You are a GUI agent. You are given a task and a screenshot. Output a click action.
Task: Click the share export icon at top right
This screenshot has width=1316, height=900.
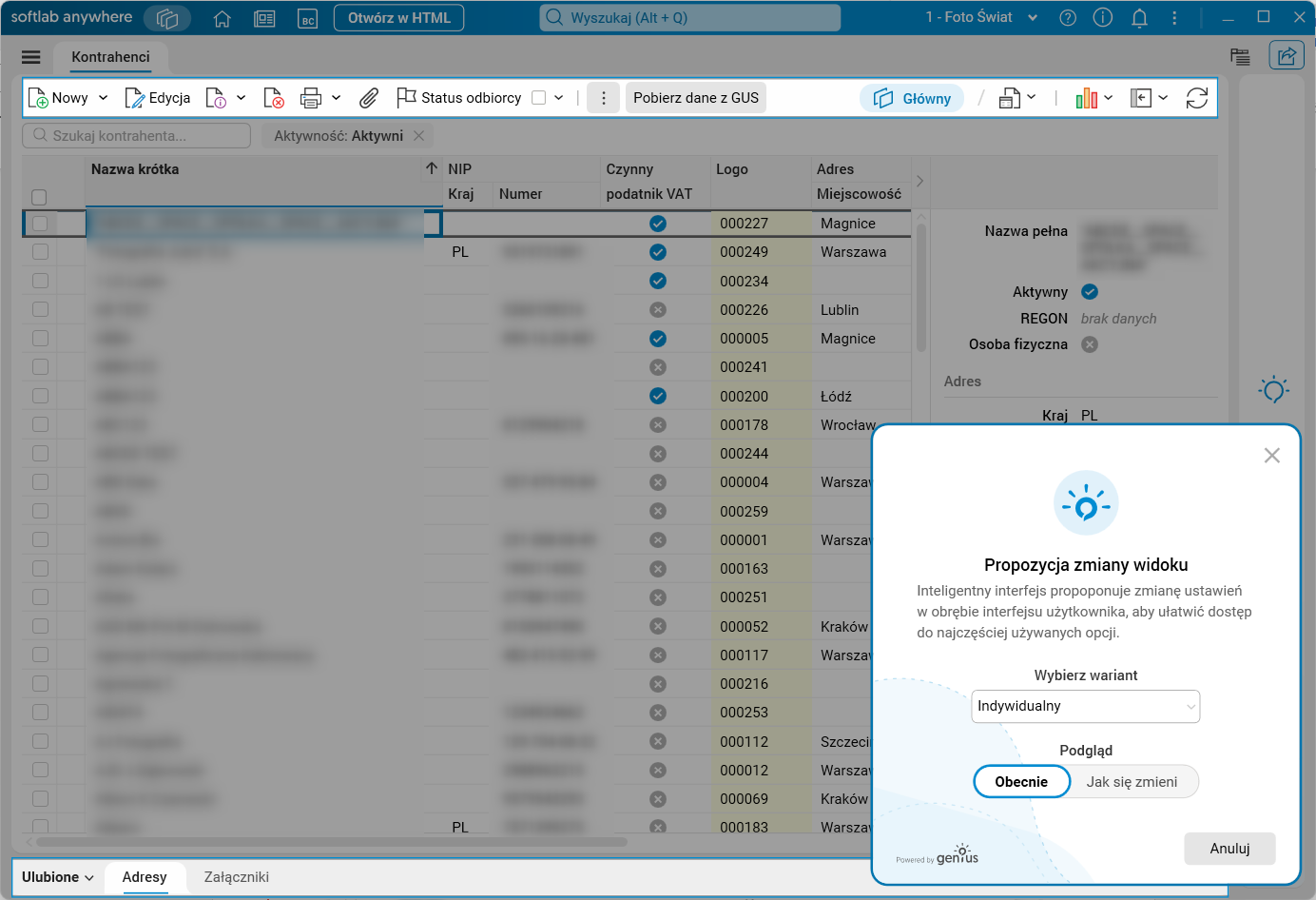point(1287,55)
